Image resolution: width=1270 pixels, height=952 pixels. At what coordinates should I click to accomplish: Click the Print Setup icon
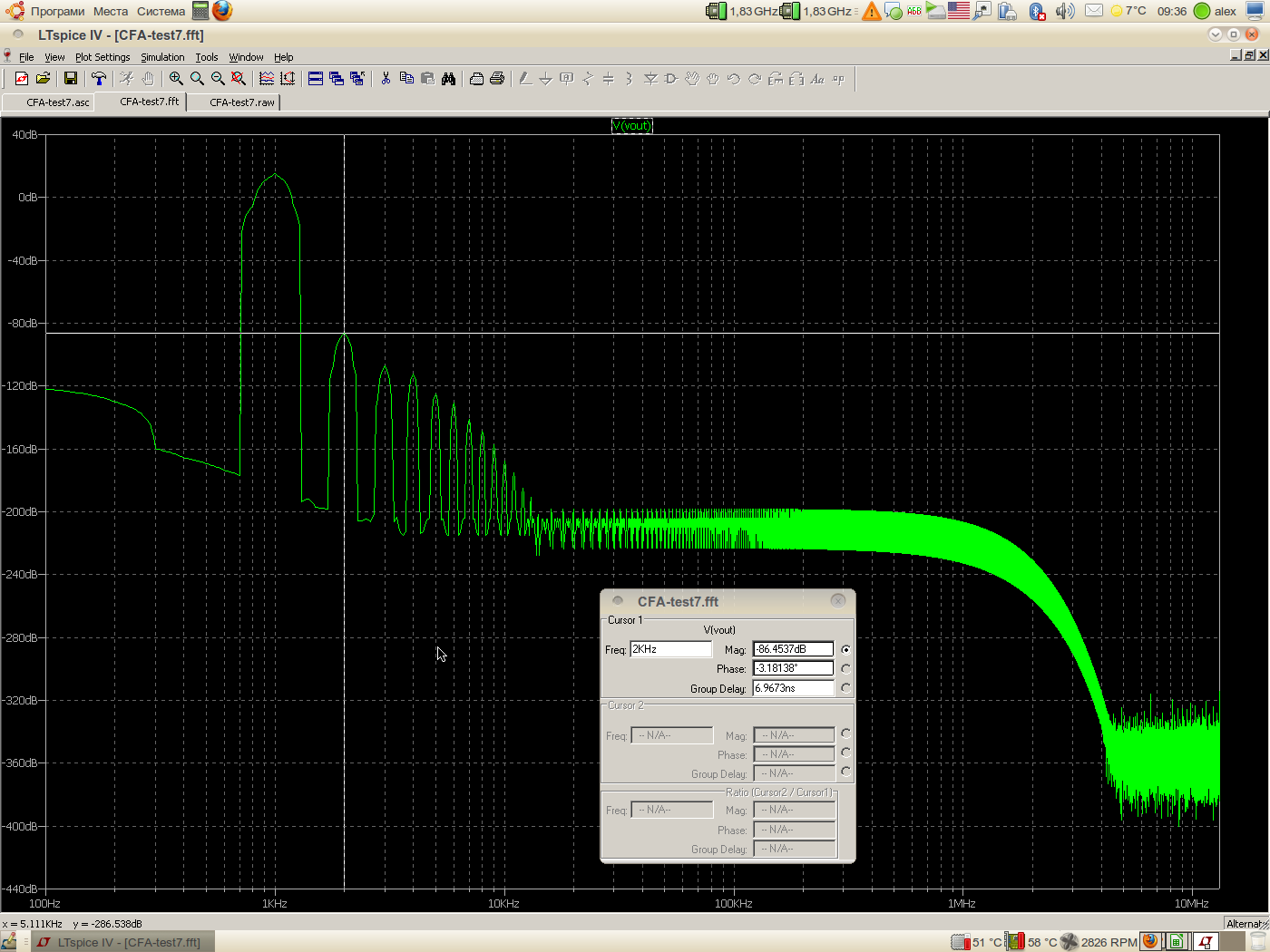[x=476, y=79]
